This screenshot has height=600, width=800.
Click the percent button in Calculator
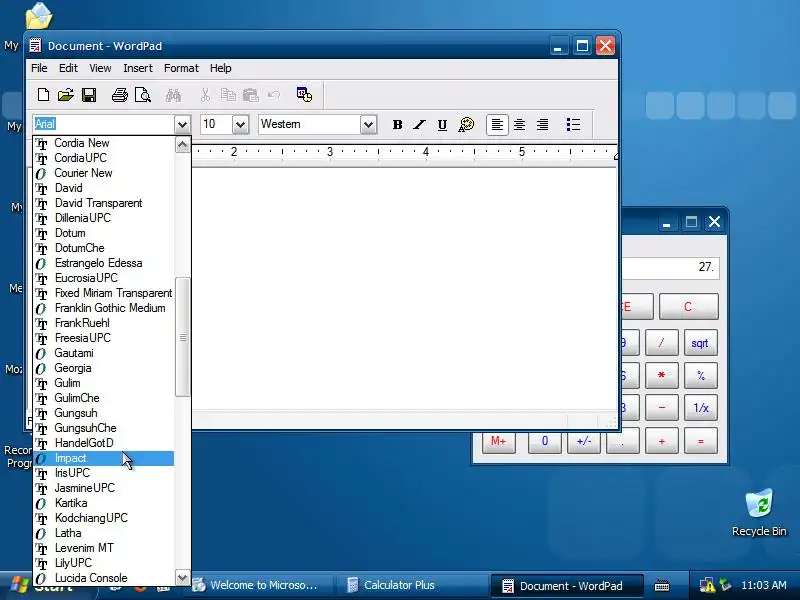[700, 376]
